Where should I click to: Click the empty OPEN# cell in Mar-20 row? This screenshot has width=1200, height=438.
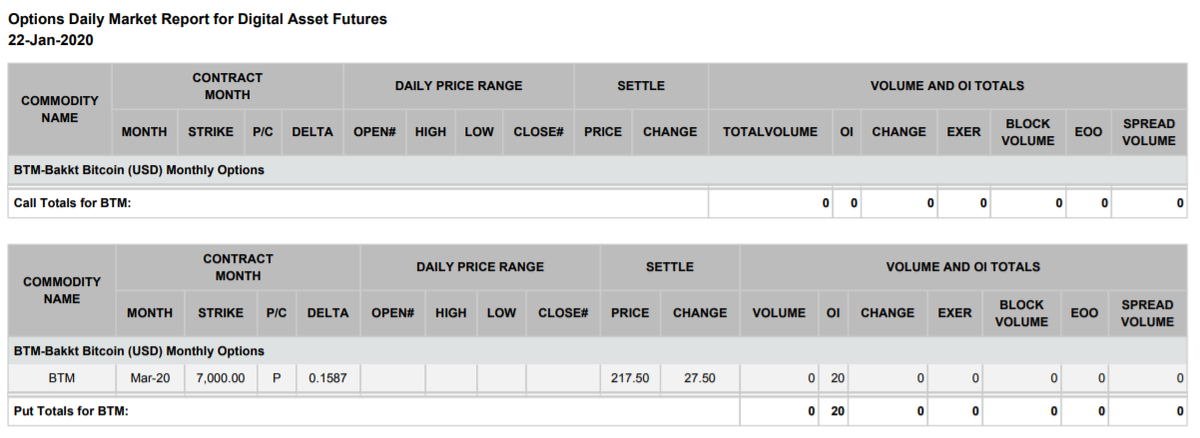click(x=392, y=378)
